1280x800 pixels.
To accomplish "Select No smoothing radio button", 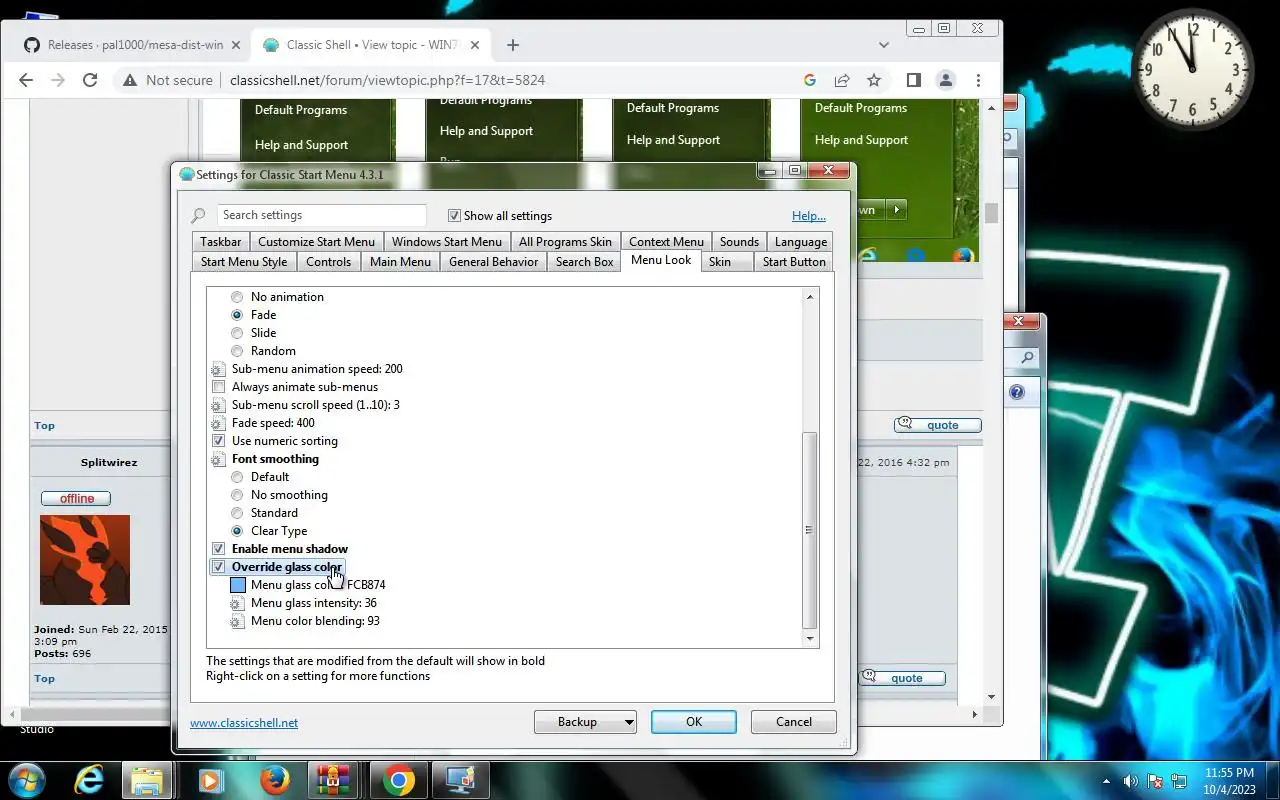I will pos(237,495).
